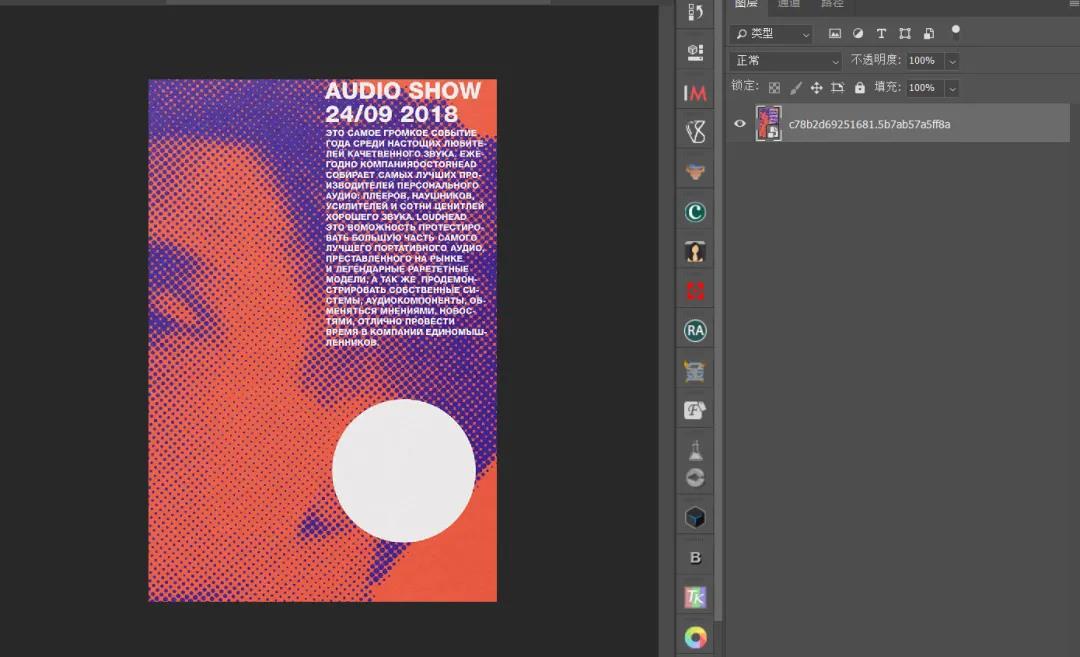Toggle the layer filter on/off switch
This screenshot has width=1080, height=657.
[x=955, y=31]
